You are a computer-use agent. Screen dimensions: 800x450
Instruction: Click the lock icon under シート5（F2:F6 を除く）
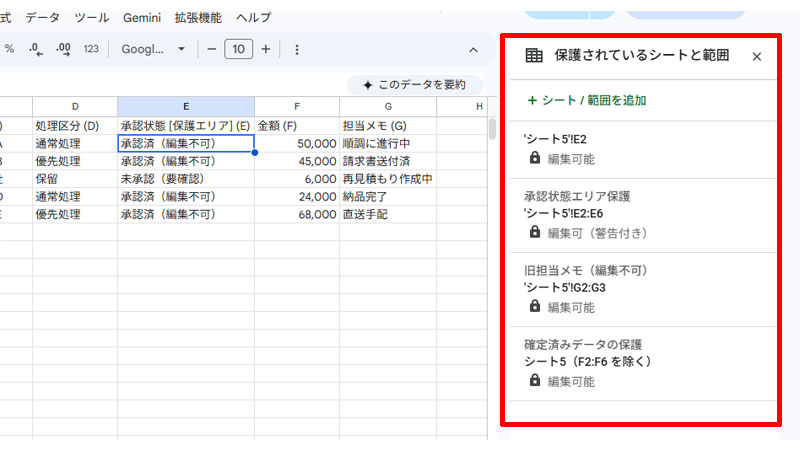tap(535, 380)
